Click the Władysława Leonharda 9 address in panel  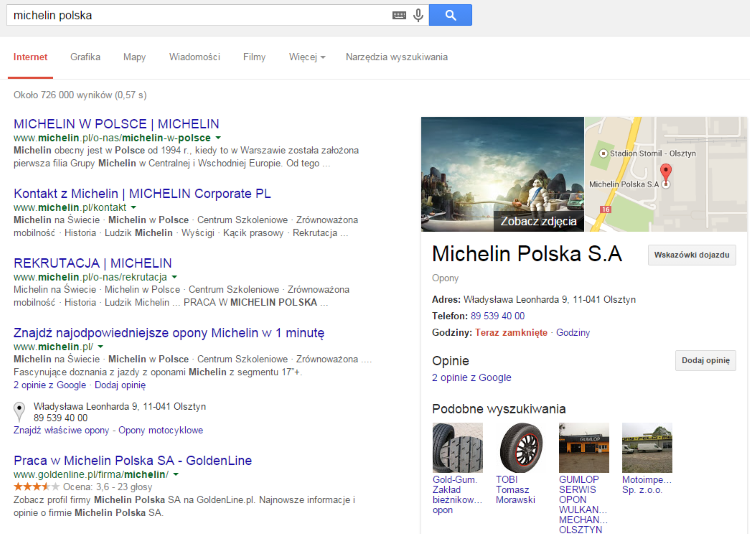(550, 300)
